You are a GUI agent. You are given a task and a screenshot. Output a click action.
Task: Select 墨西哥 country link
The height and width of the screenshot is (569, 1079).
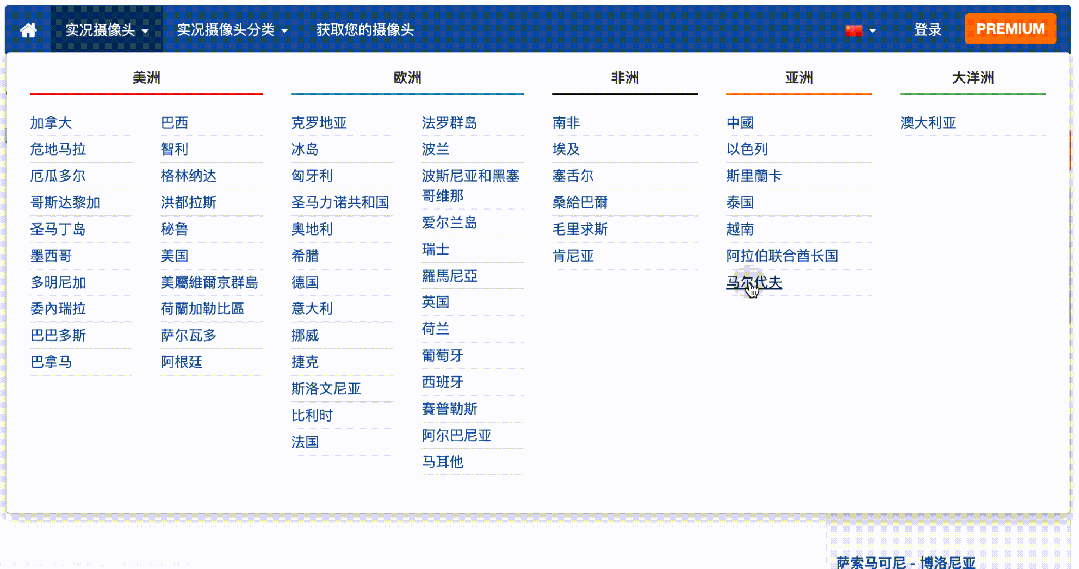51,256
